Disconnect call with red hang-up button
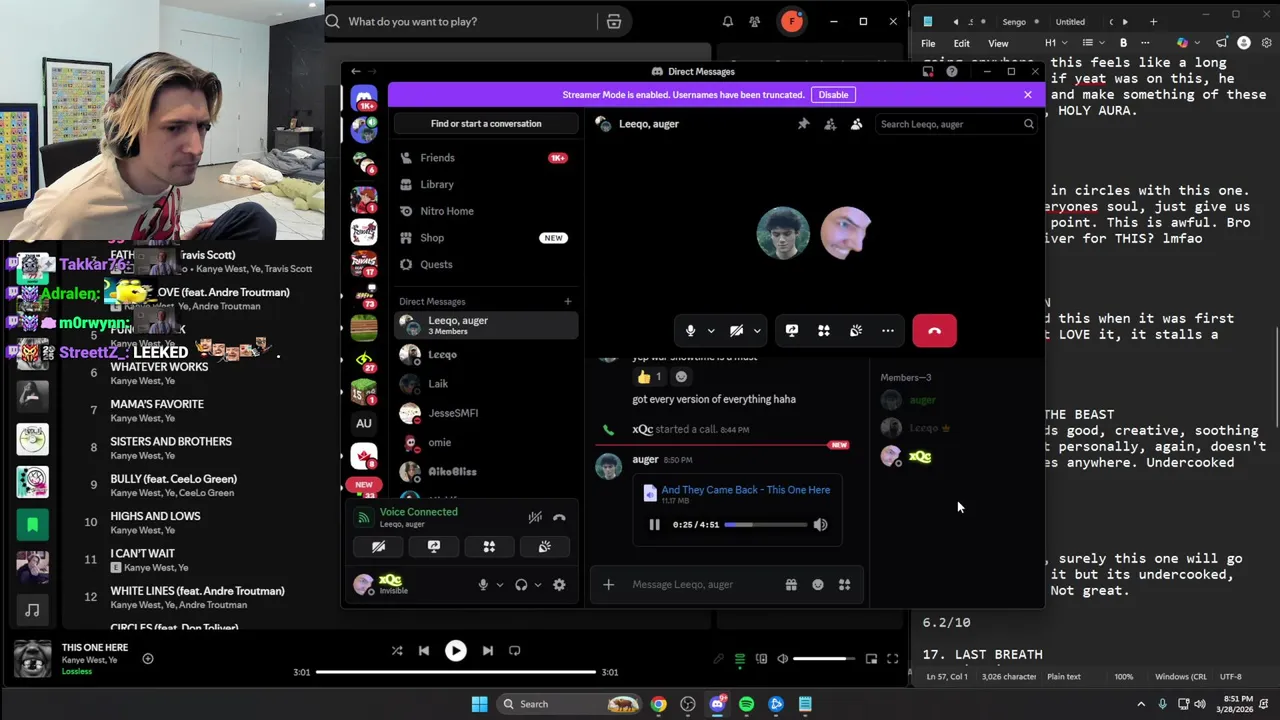This screenshot has height=720, width=1280. coord(934,331)
